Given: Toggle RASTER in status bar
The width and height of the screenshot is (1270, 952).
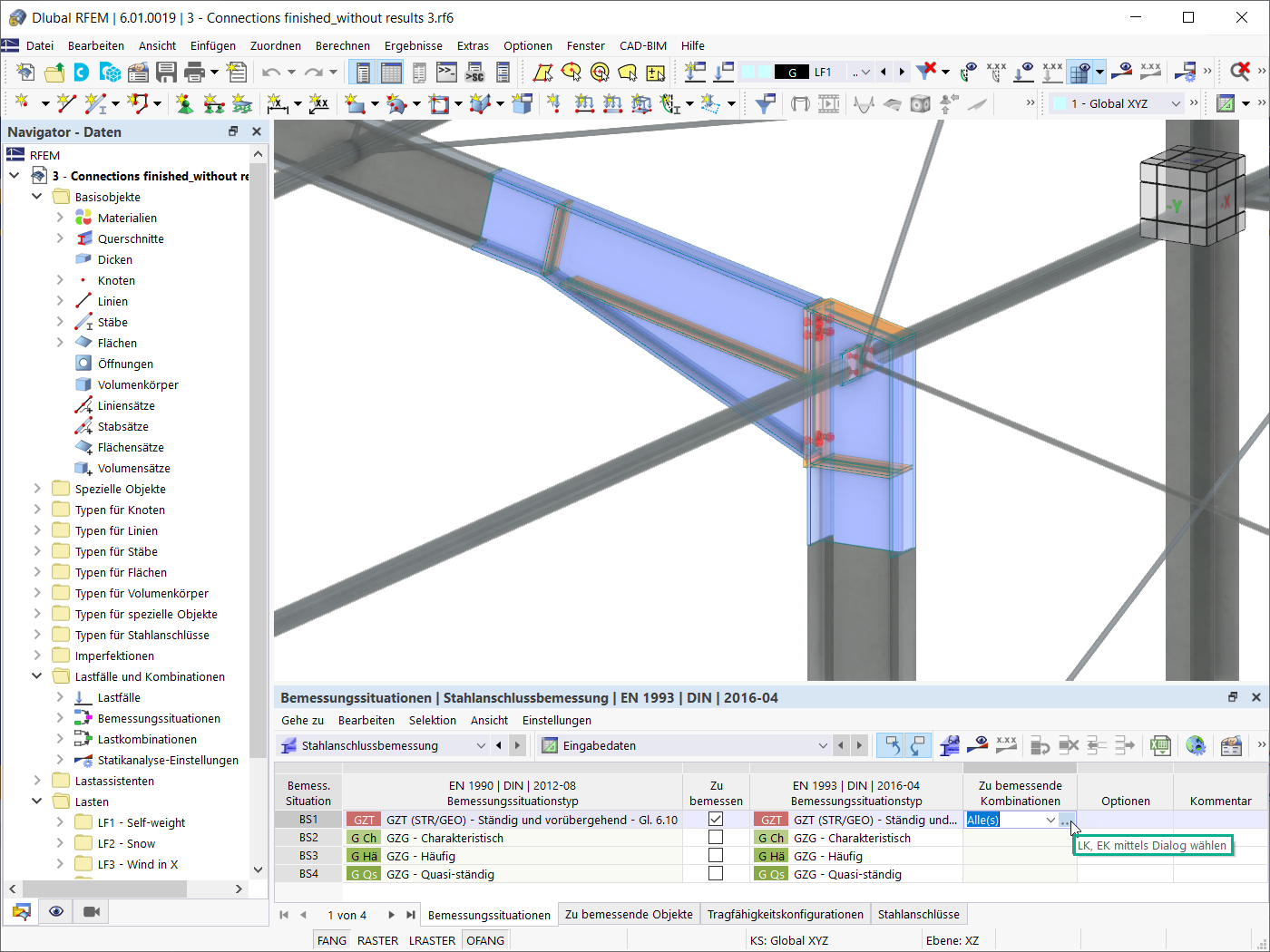Looking at the screenshot, I should (x=378, y=940).
